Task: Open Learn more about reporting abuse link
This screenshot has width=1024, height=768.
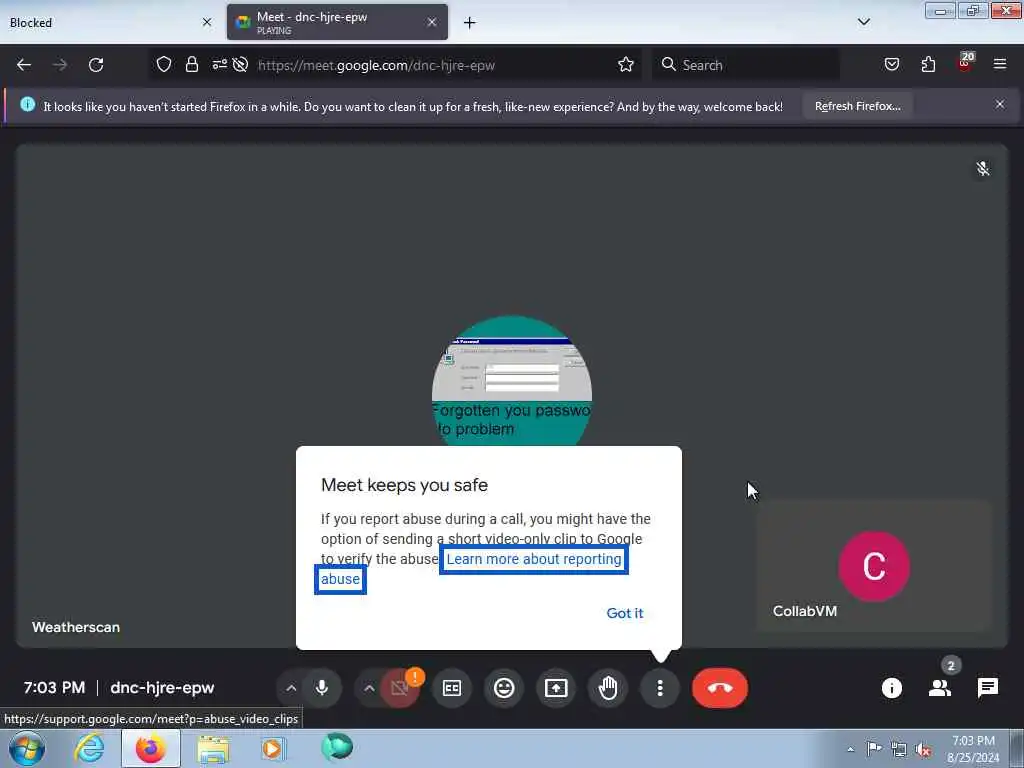Action: [x=534, y=560]
